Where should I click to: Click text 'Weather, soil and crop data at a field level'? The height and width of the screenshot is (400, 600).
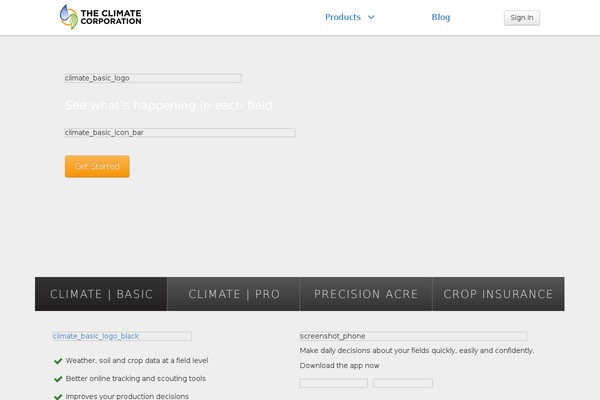pos(137,361)
